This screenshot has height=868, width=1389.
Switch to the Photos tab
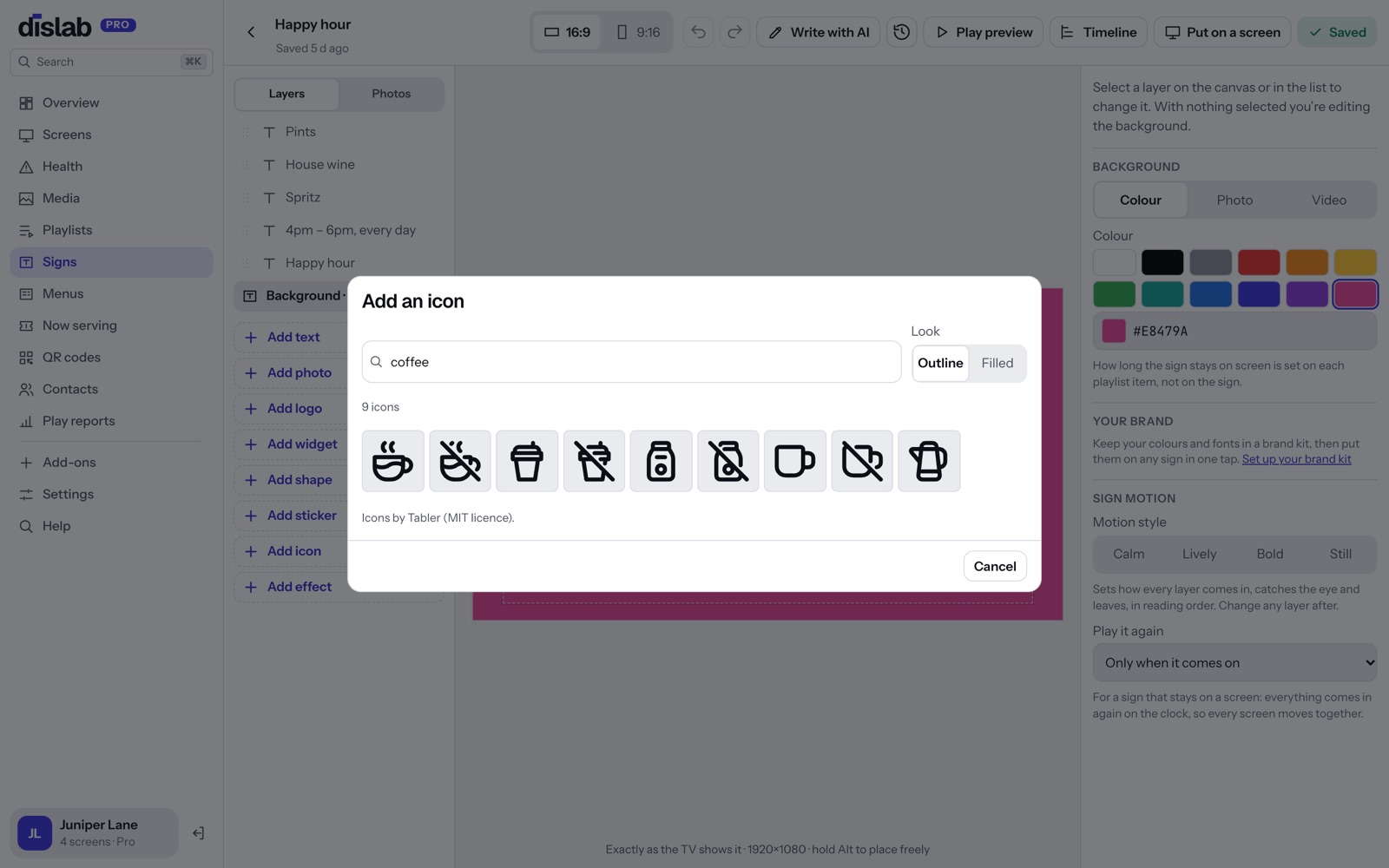point(392,94)
